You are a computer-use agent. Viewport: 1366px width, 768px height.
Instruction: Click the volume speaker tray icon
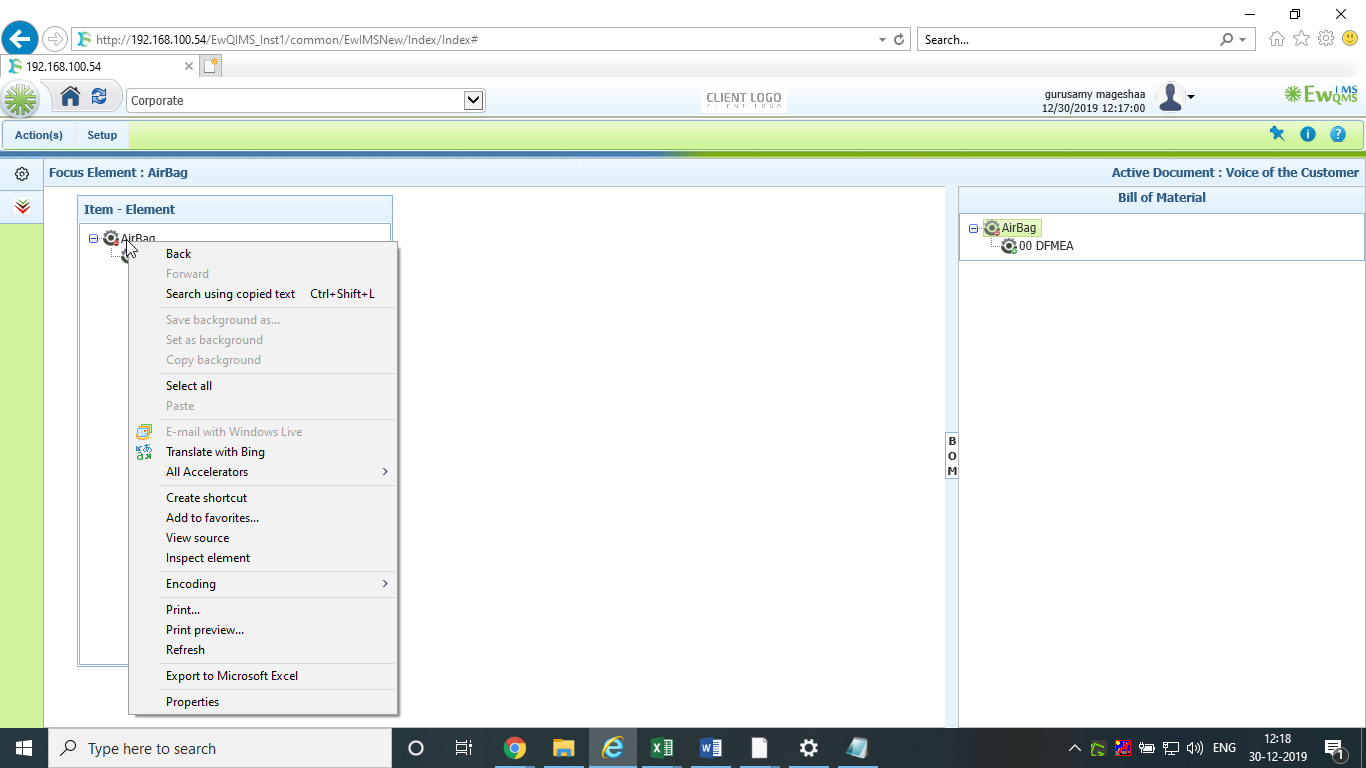click(x=1194, y=748)
